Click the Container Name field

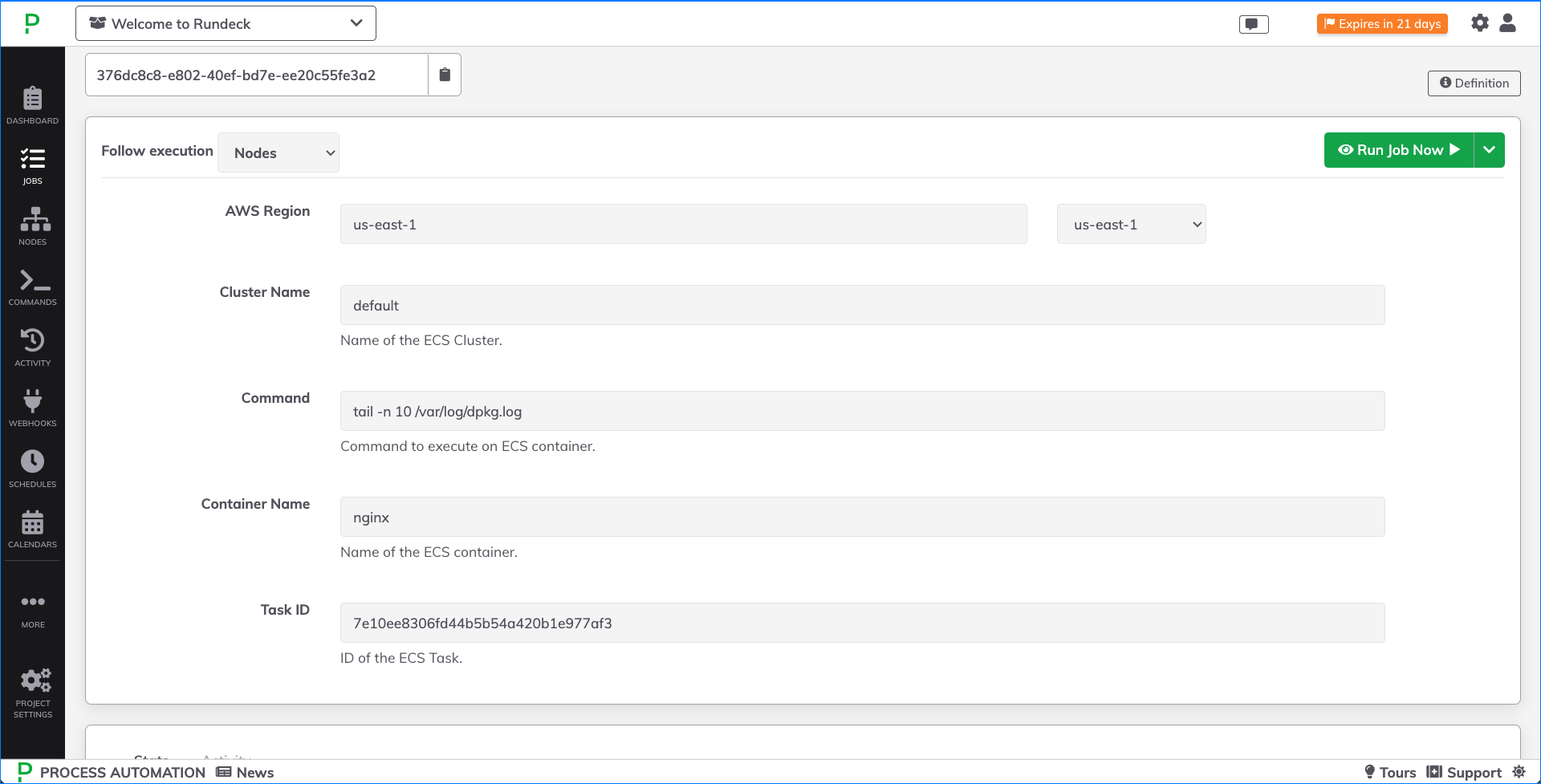coord(863,517)
